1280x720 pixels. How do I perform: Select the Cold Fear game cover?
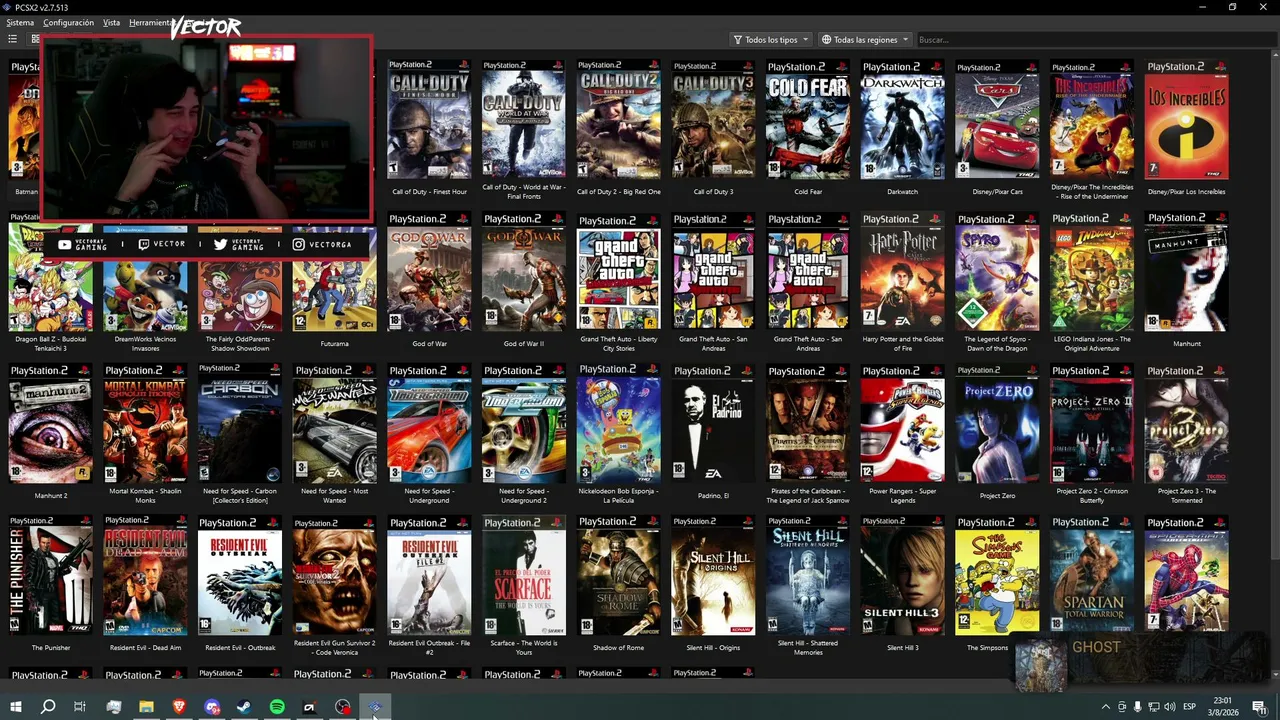click(x=808, y=120)
